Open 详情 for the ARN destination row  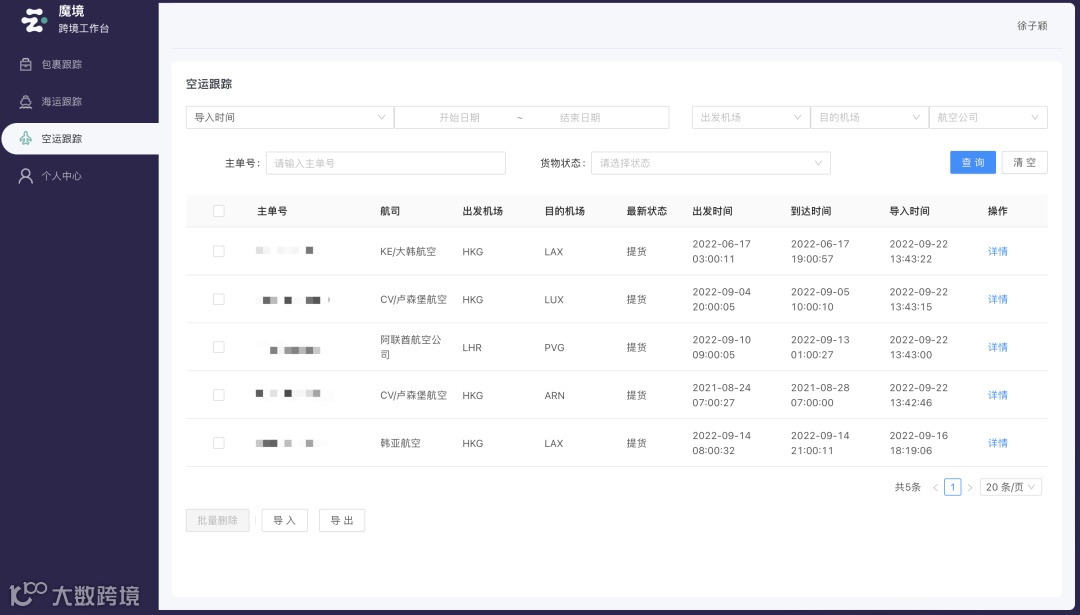click(x=997, y=395)
